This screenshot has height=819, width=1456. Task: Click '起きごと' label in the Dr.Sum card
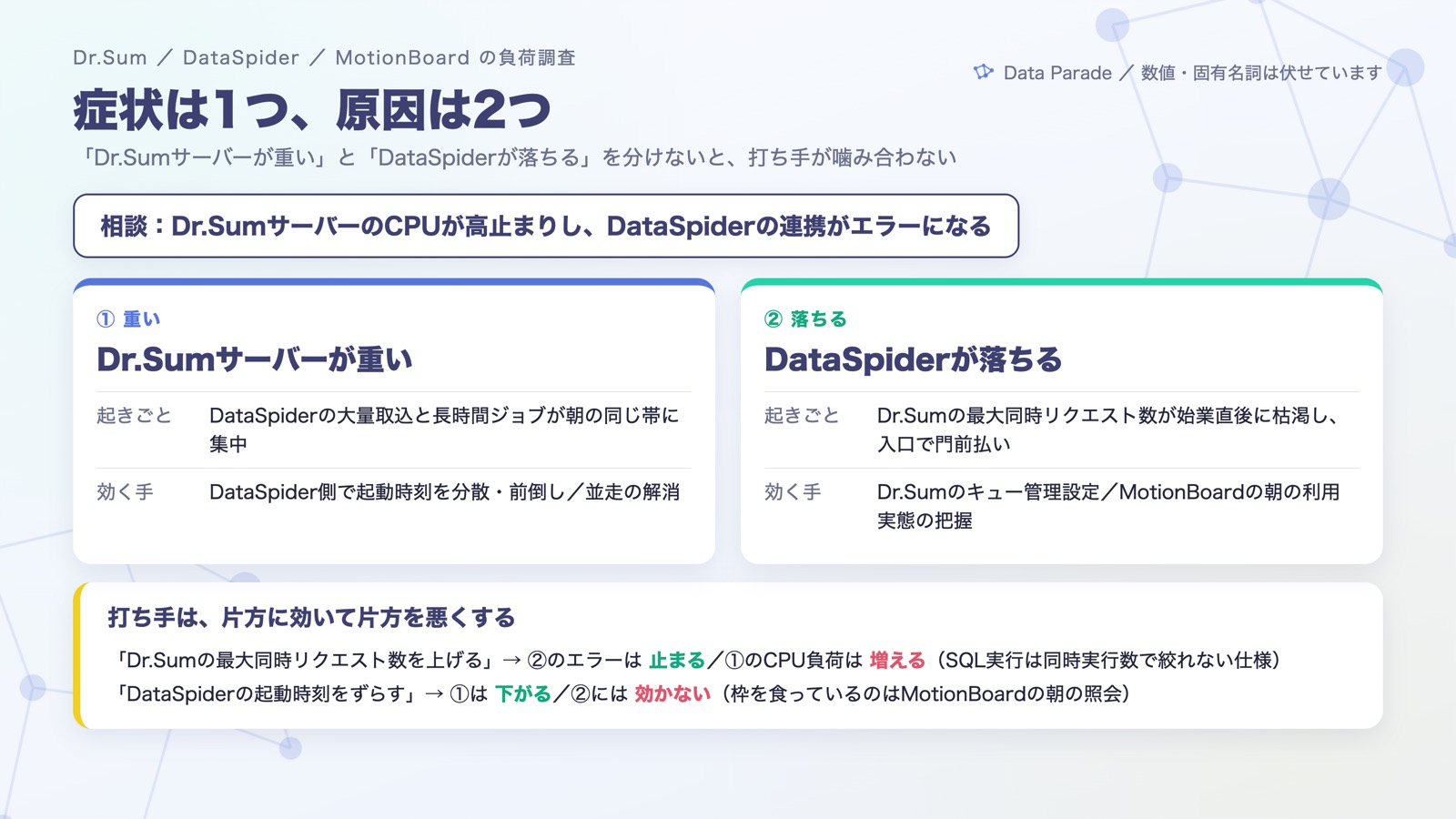[x=134, y=415]
